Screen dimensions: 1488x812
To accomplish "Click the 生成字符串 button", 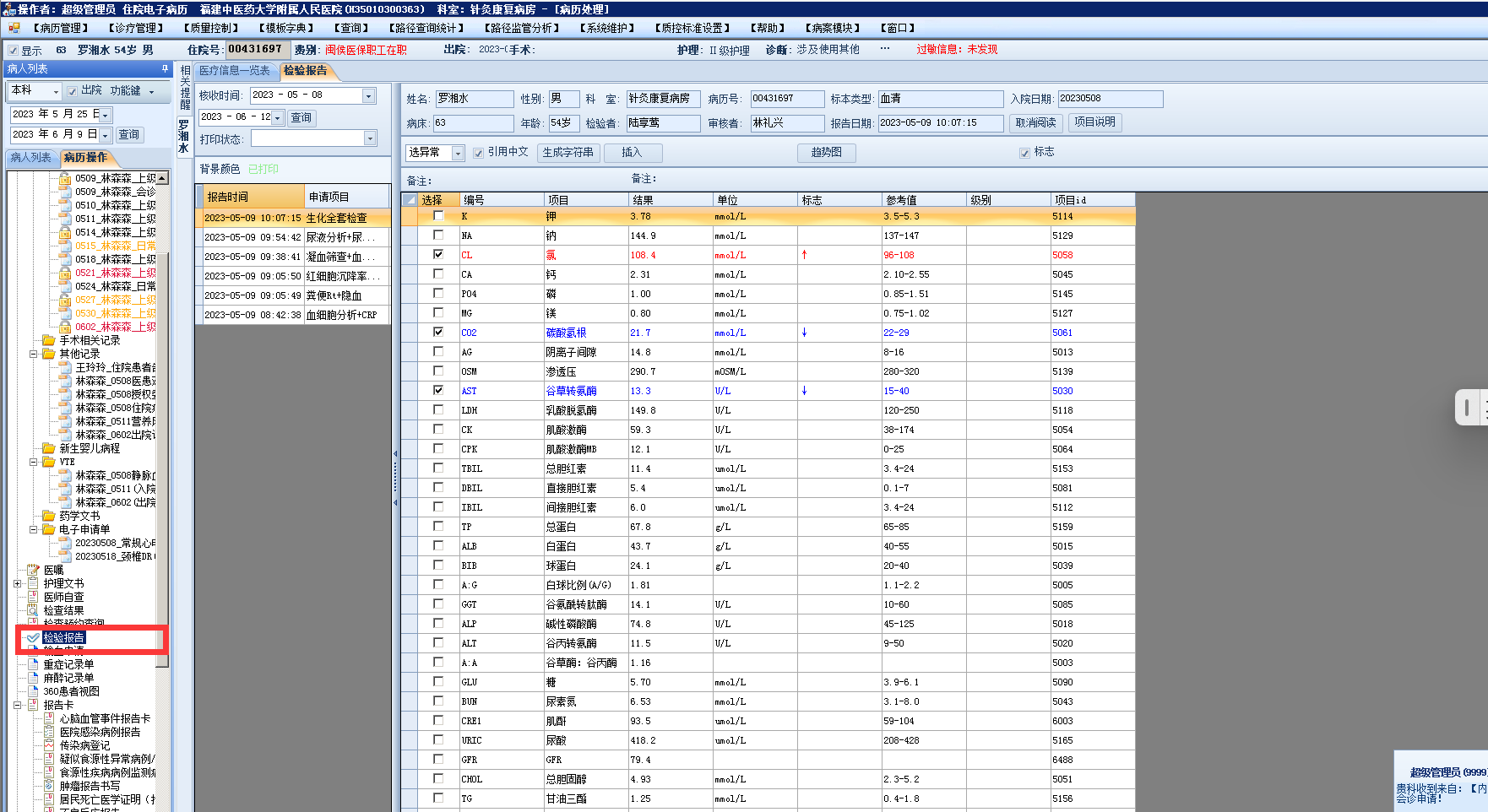I will [568, 153].
